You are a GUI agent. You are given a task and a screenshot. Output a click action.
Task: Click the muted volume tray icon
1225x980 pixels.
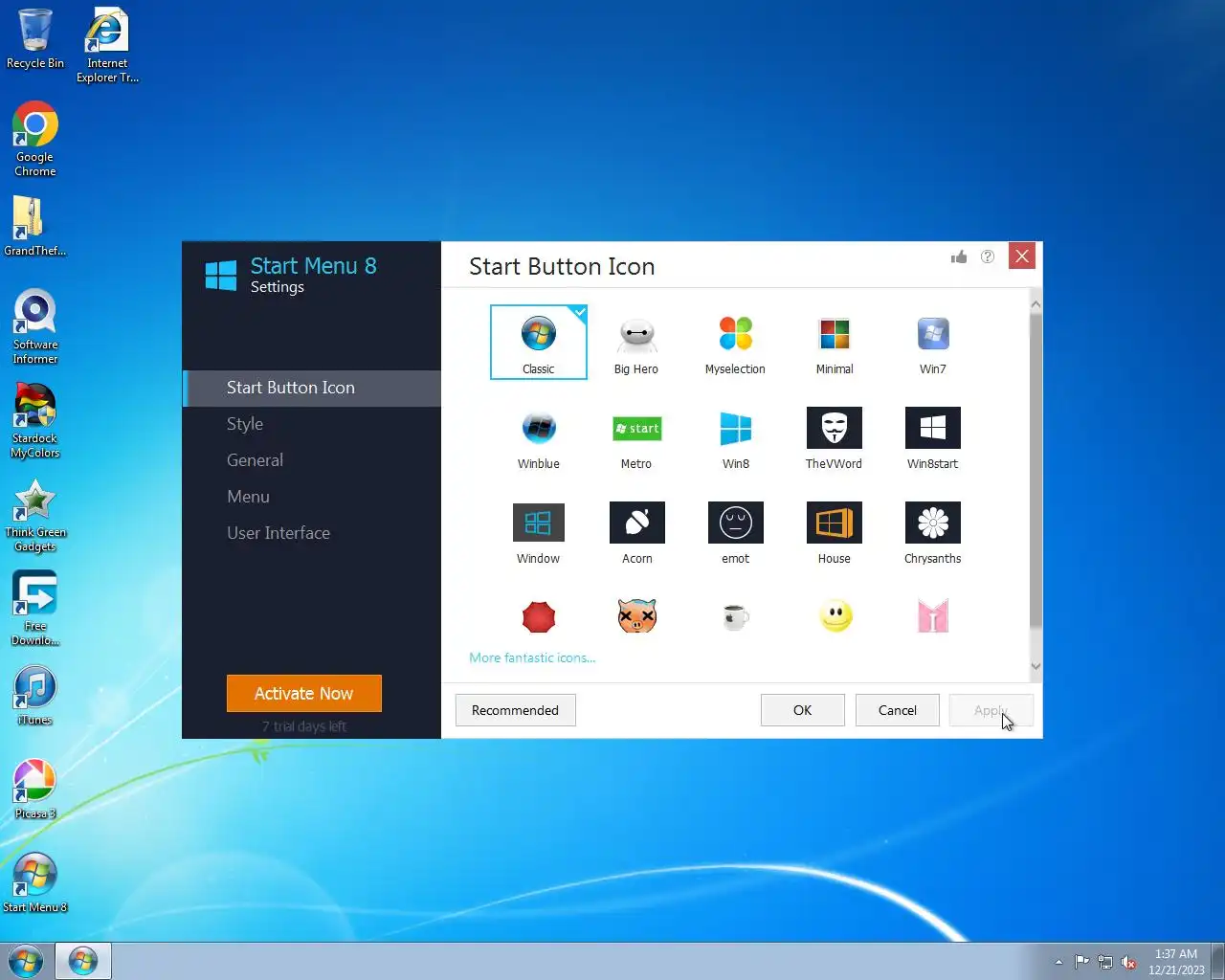coord(1129,962)
